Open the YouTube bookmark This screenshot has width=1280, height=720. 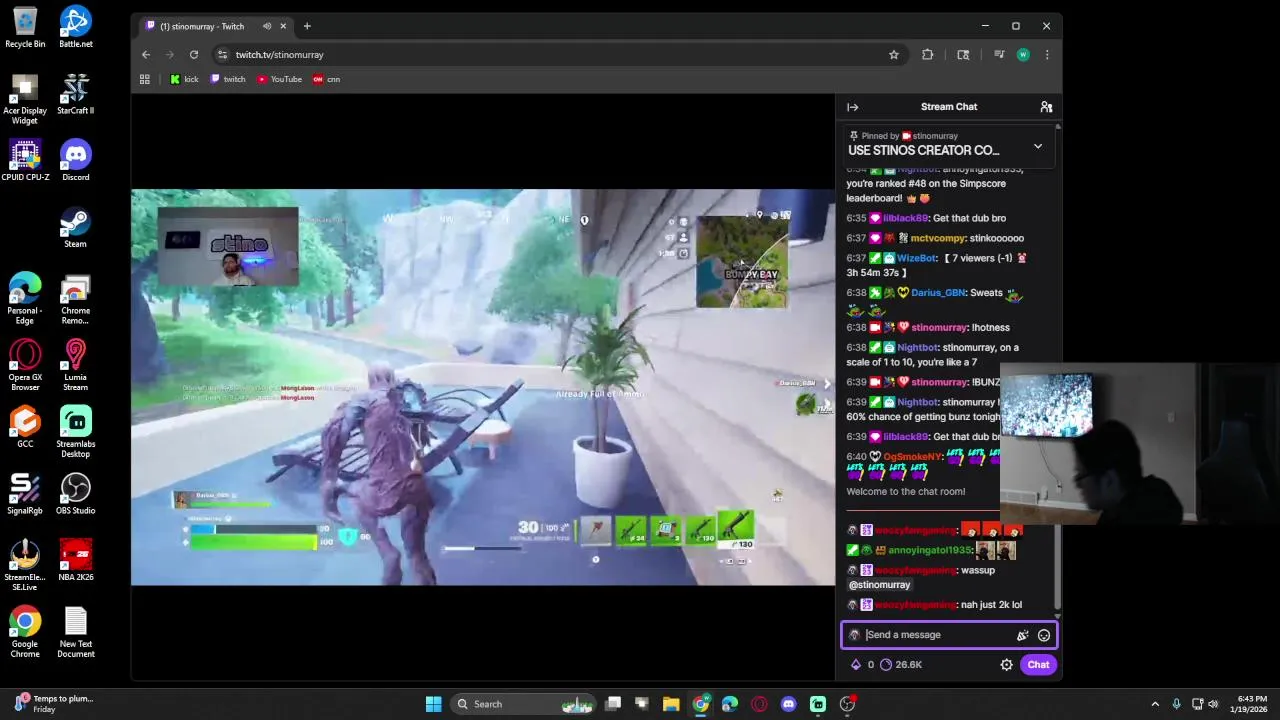(279, 79)
